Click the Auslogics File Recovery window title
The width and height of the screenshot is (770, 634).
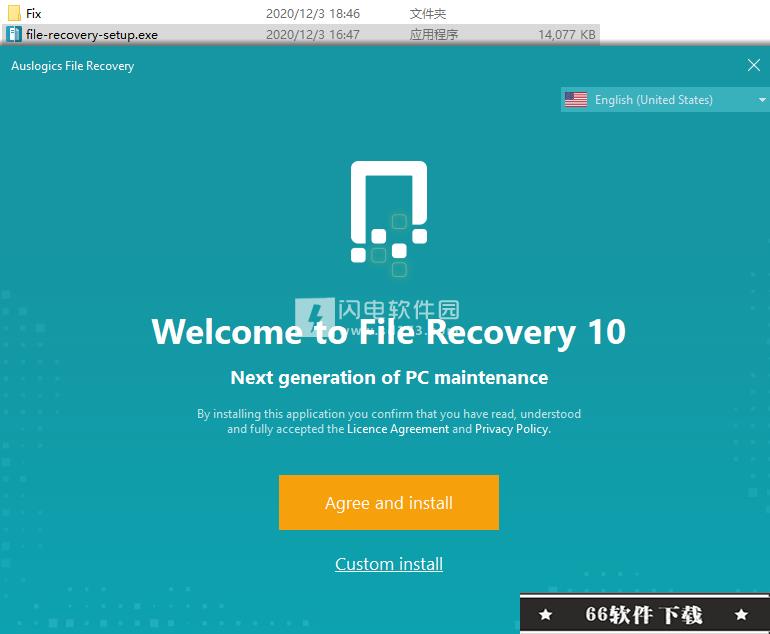[x=73, y=66]
